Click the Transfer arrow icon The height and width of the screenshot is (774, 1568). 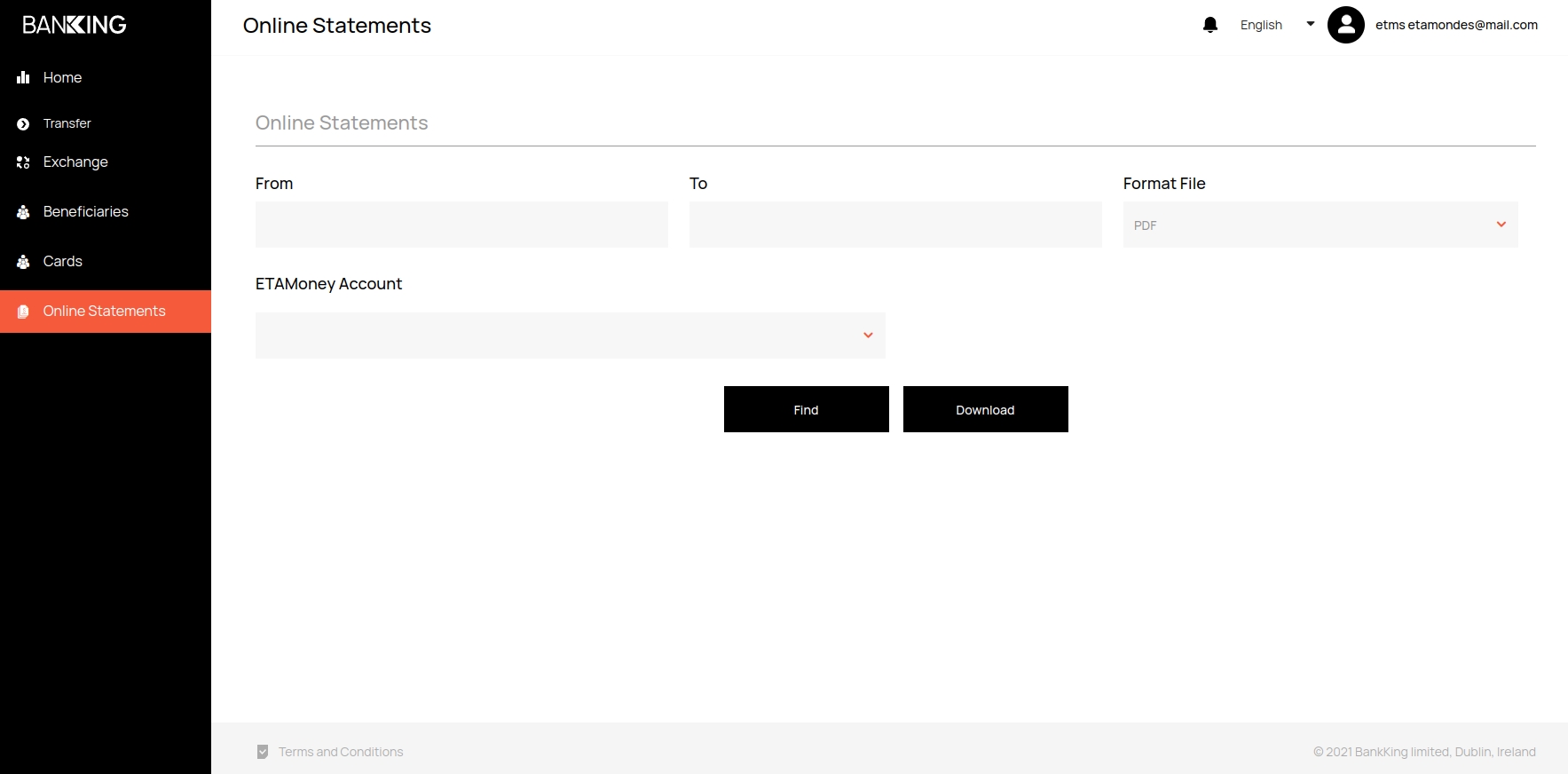coord(23,124)
